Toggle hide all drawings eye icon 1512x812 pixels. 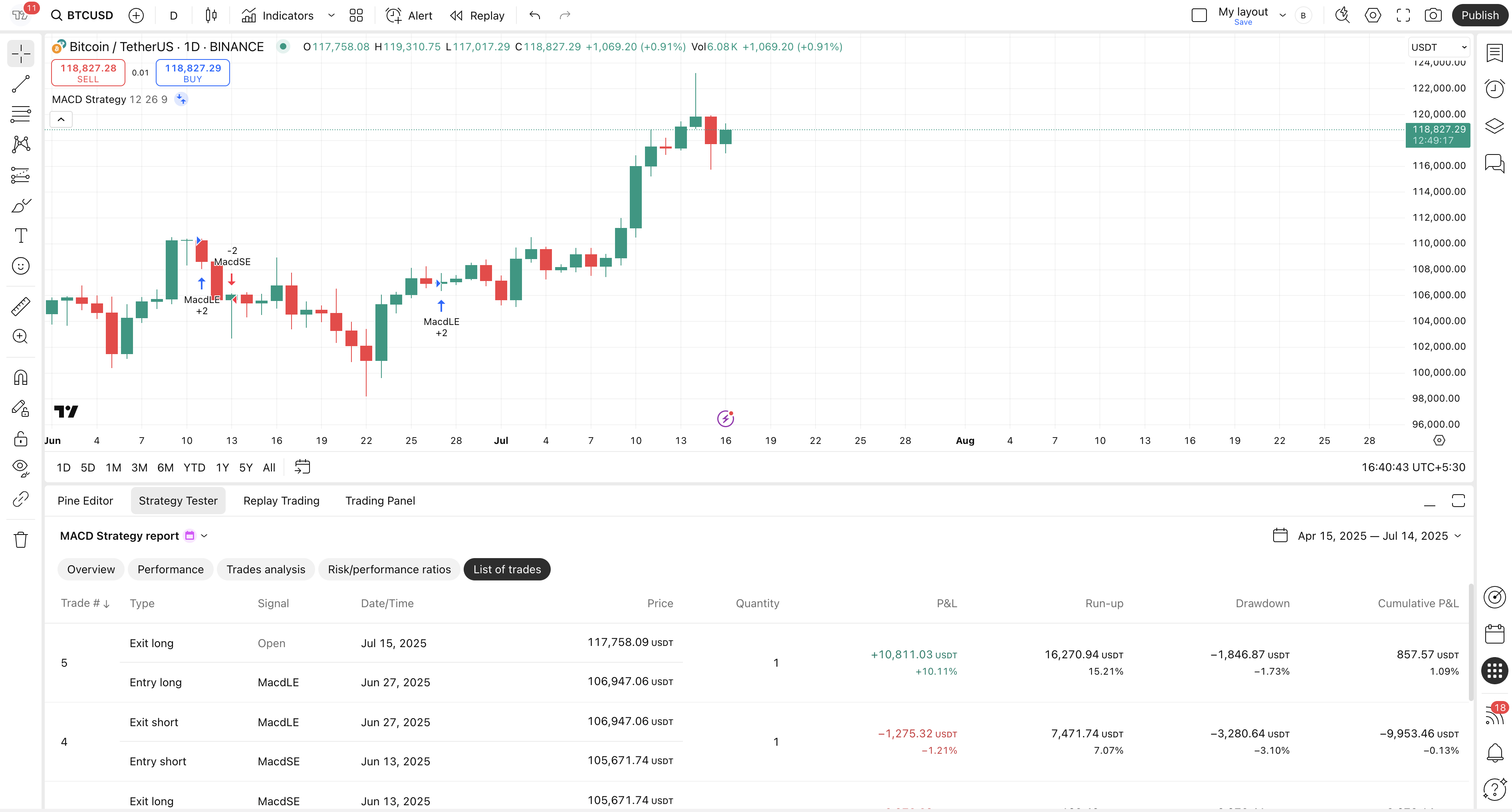pyautogui.click(x=20, y=467)
